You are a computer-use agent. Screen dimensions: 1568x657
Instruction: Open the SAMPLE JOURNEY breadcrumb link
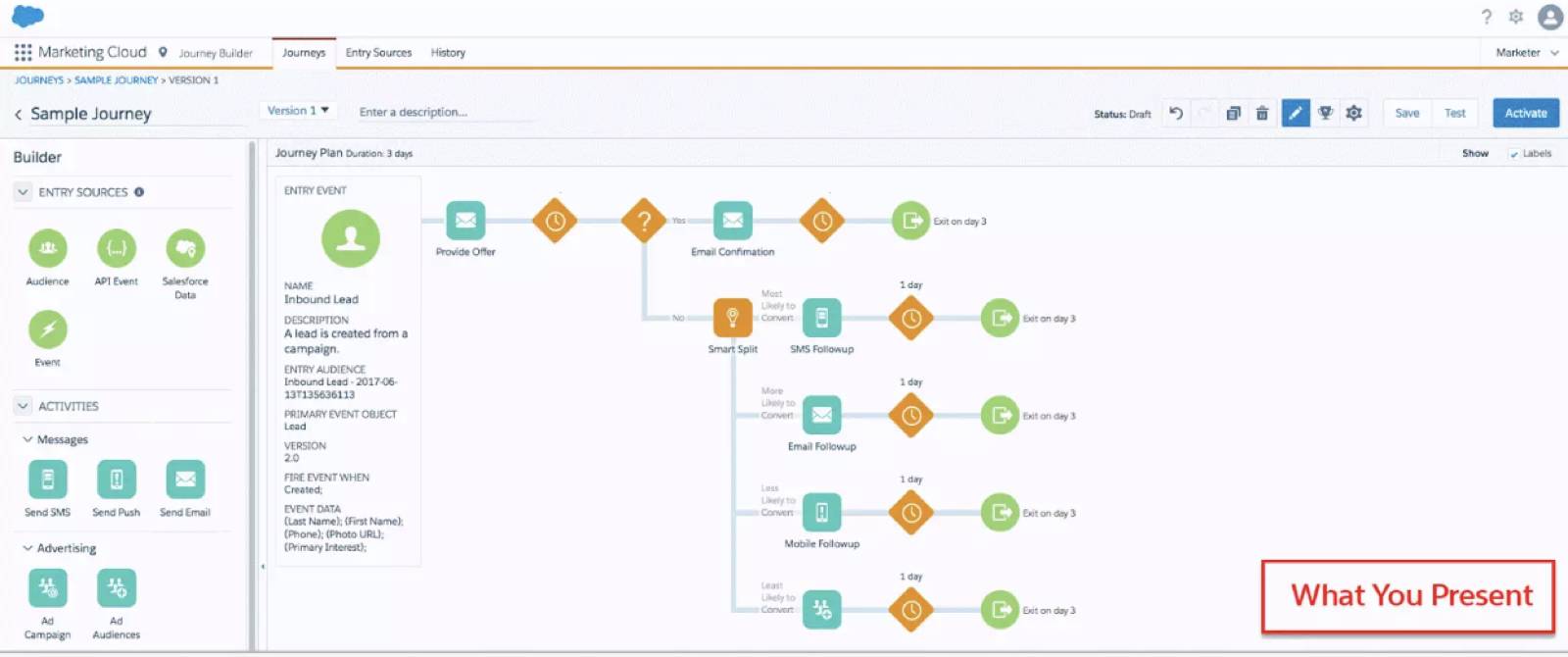coord(116,80)
